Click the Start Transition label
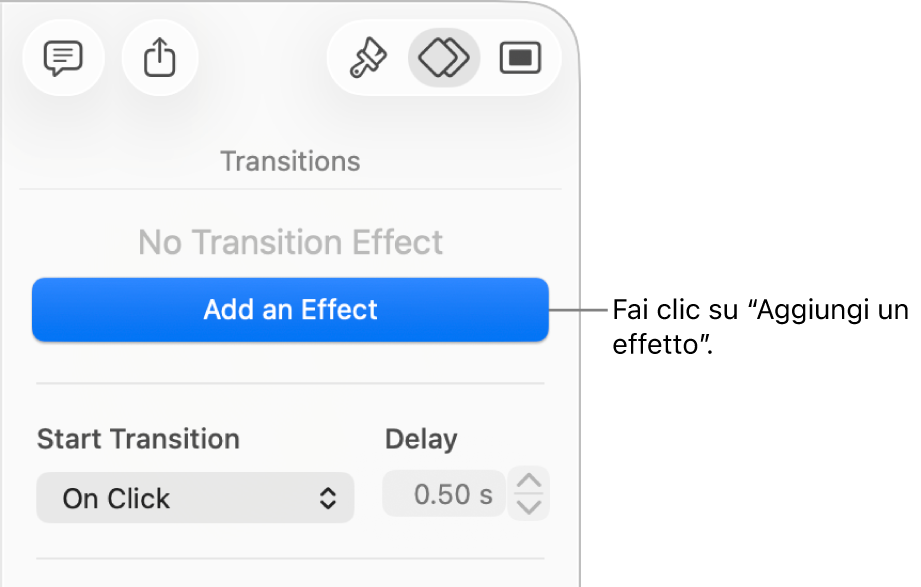 pos(138,439)
